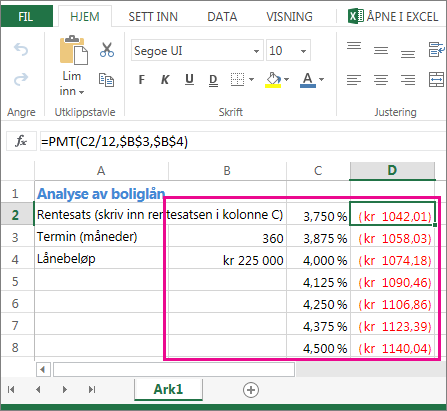Click cell 'Termin (måneder)'
Screen dimensions: 447x411
(x=101, y=237)
